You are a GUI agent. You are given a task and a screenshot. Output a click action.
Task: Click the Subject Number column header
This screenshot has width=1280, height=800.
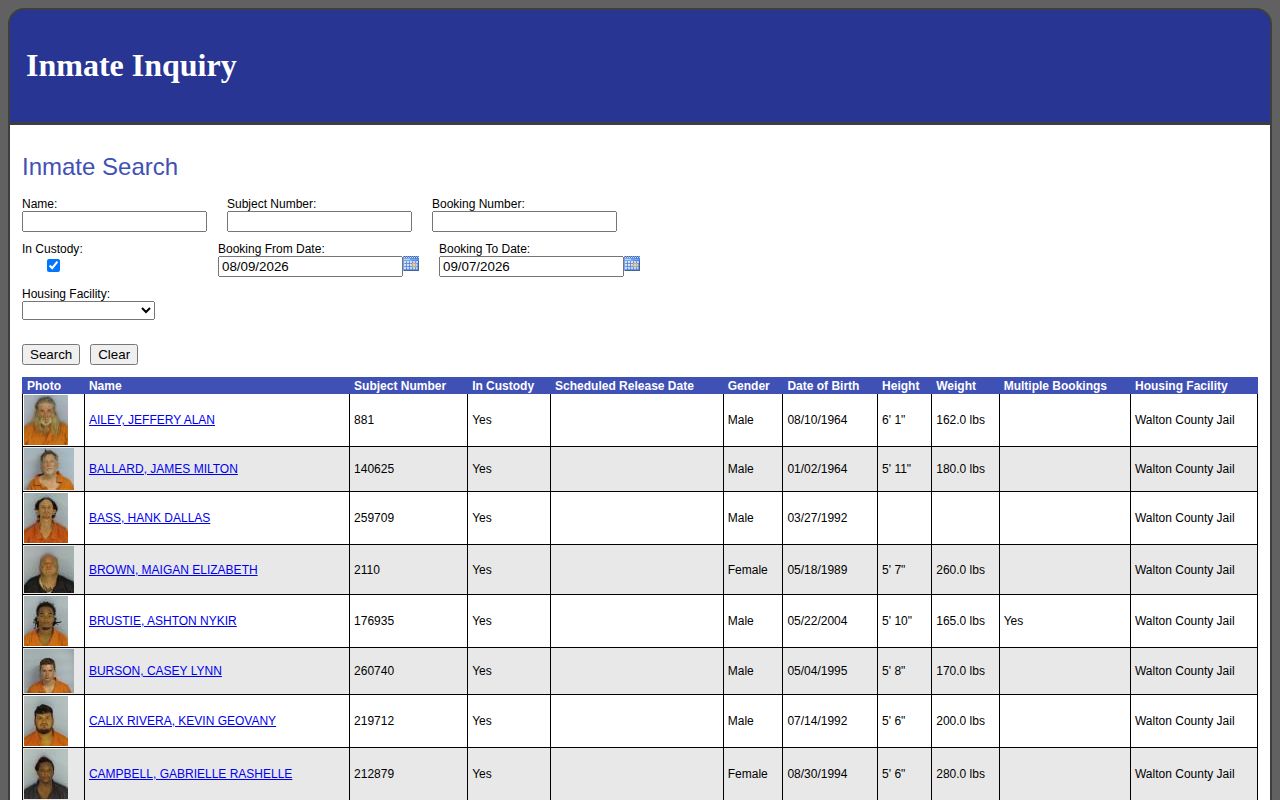(x=400, y=386)
